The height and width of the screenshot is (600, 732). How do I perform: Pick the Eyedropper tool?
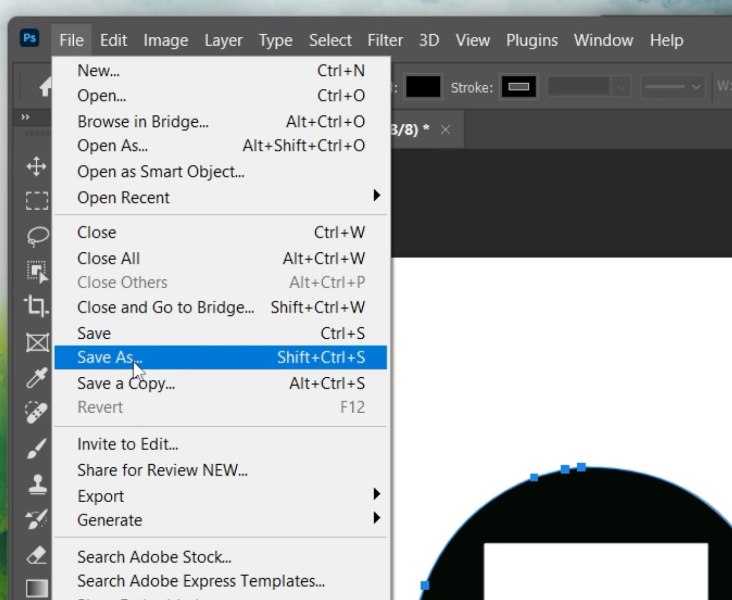[37, 377]
